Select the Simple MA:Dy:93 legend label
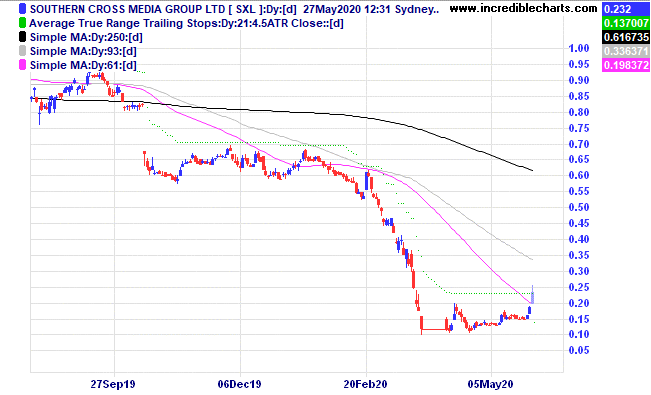Screen dimensions: 651x395 point(83,52)
